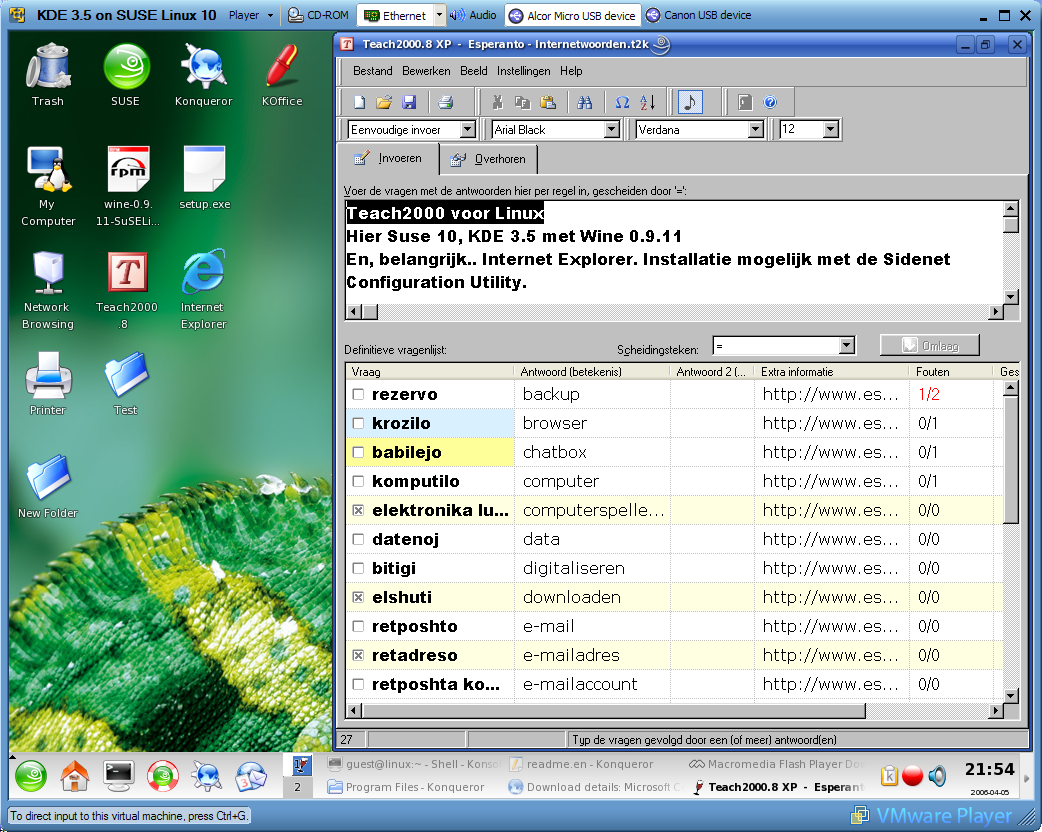The image size is (1042, 832).
Task: Click the document icon before the help icon
Action: coord(745,102)
